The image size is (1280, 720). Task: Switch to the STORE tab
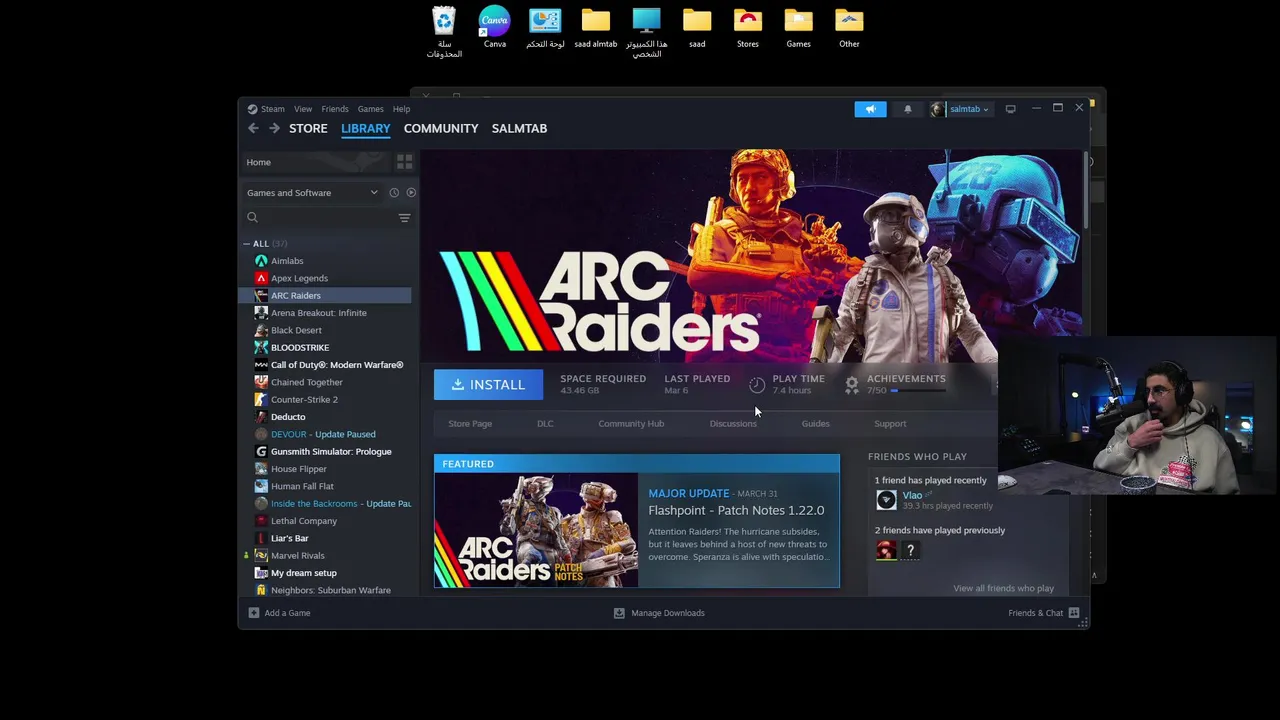click(308, 128)
